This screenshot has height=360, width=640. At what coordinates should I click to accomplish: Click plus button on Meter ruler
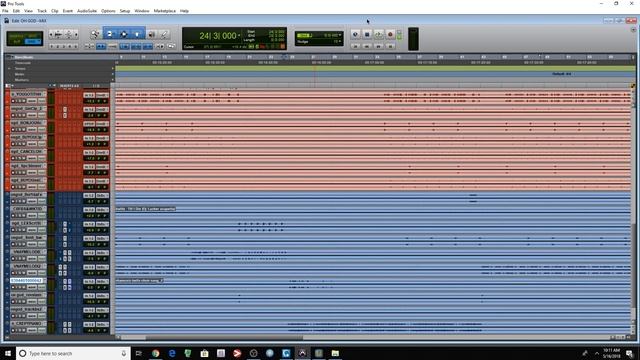(113, 74)
